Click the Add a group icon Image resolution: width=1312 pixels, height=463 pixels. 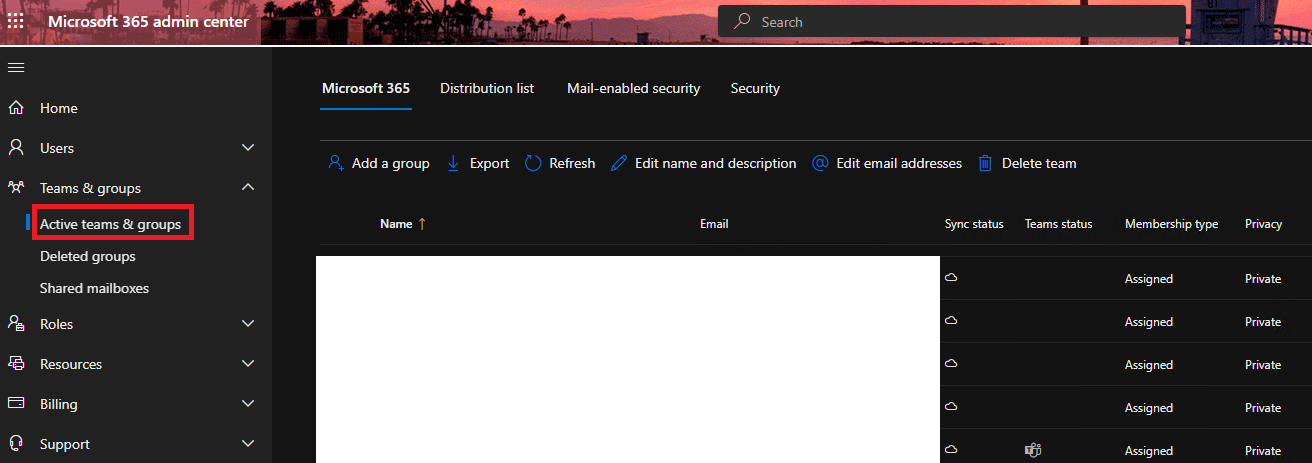point(336,163)
